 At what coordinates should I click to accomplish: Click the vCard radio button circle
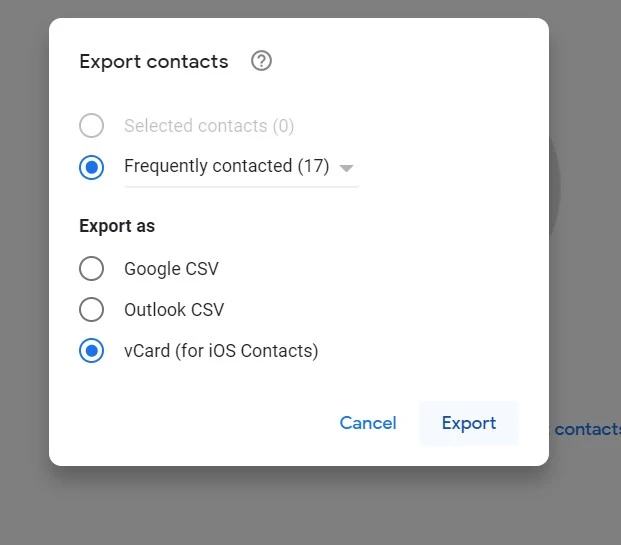click(x=91, y=351)
